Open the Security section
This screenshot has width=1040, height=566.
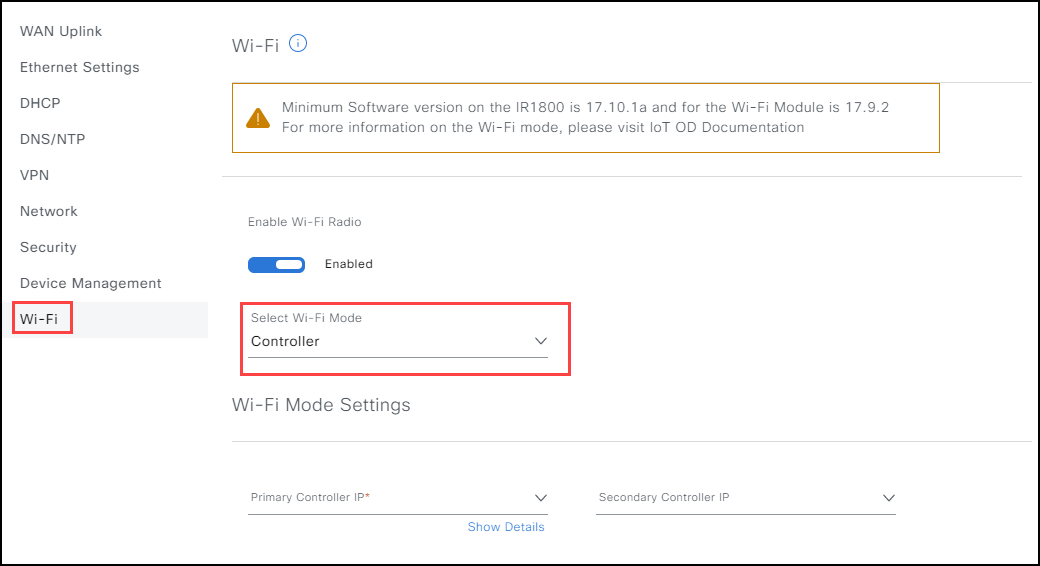pos(48,247)
